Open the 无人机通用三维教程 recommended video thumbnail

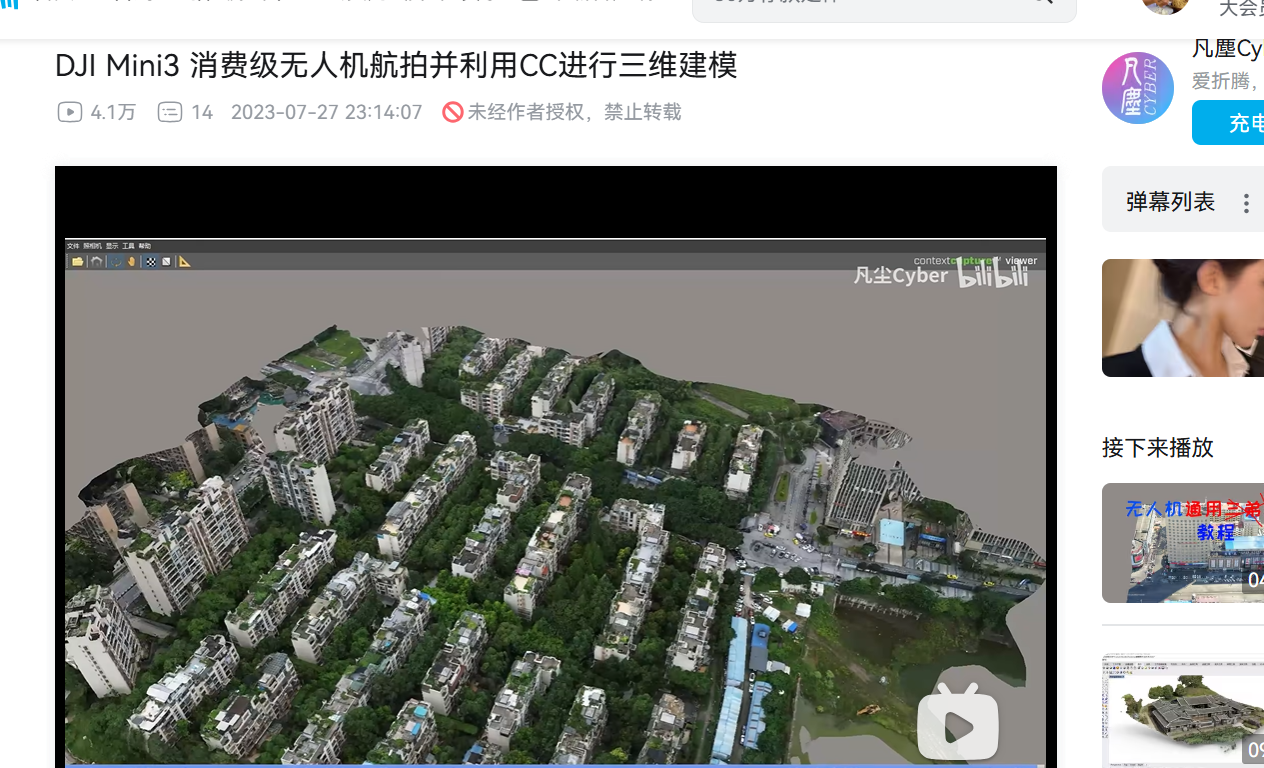coord(1183,543)
